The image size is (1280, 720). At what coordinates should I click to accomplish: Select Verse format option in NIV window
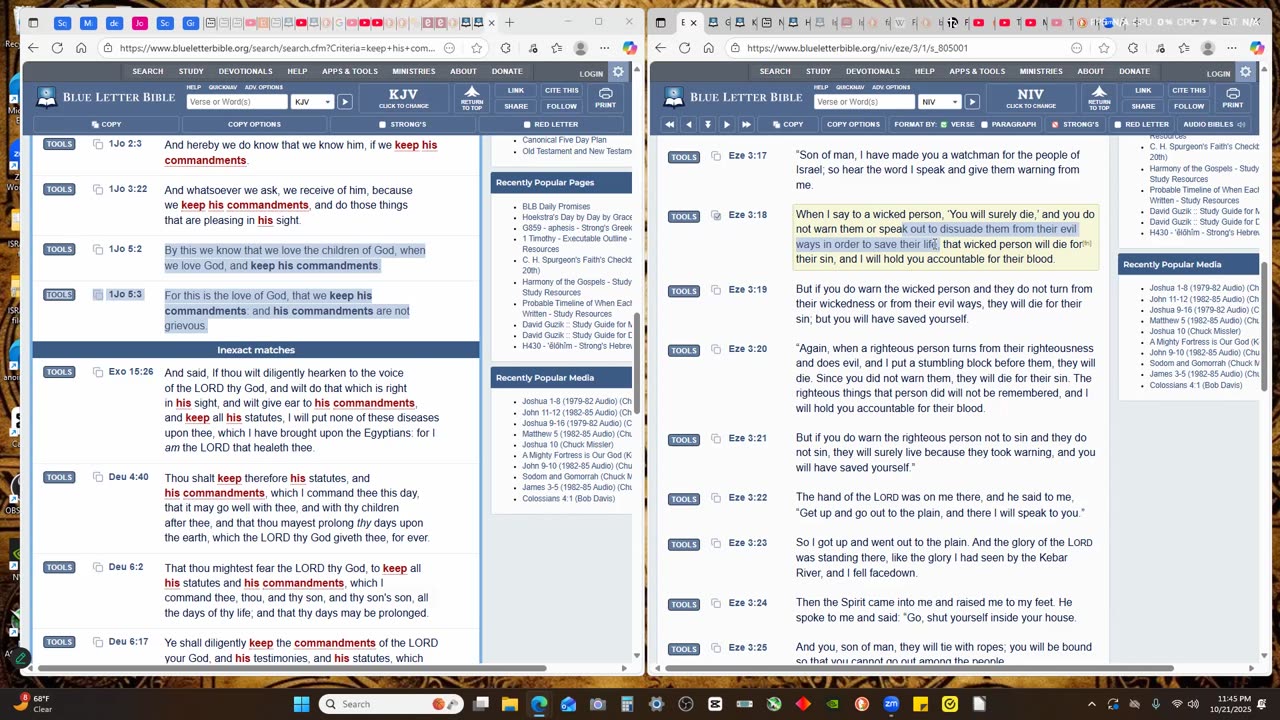tap(957, 124)
